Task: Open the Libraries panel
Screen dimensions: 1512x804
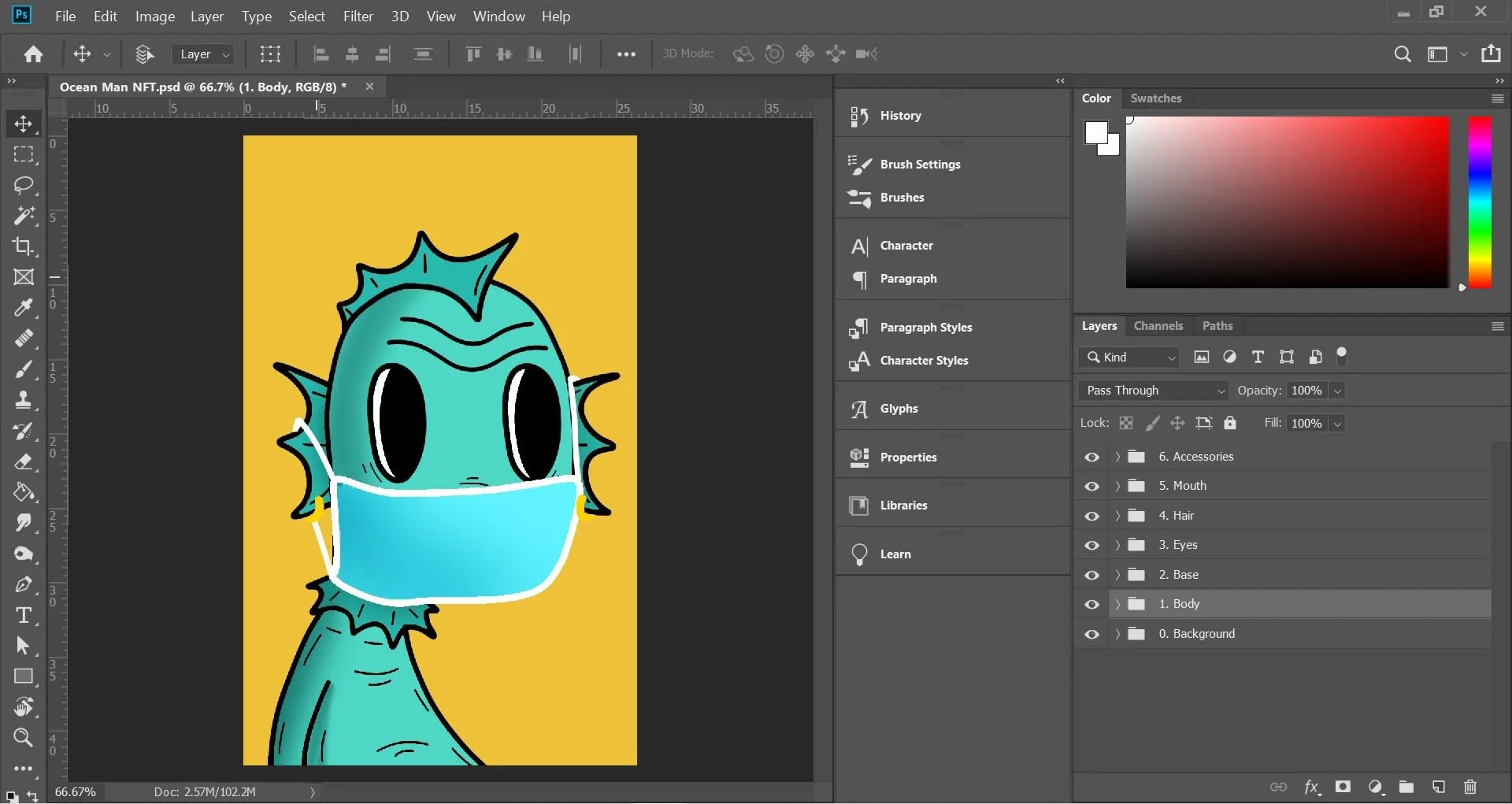Action: coord(903,506)
